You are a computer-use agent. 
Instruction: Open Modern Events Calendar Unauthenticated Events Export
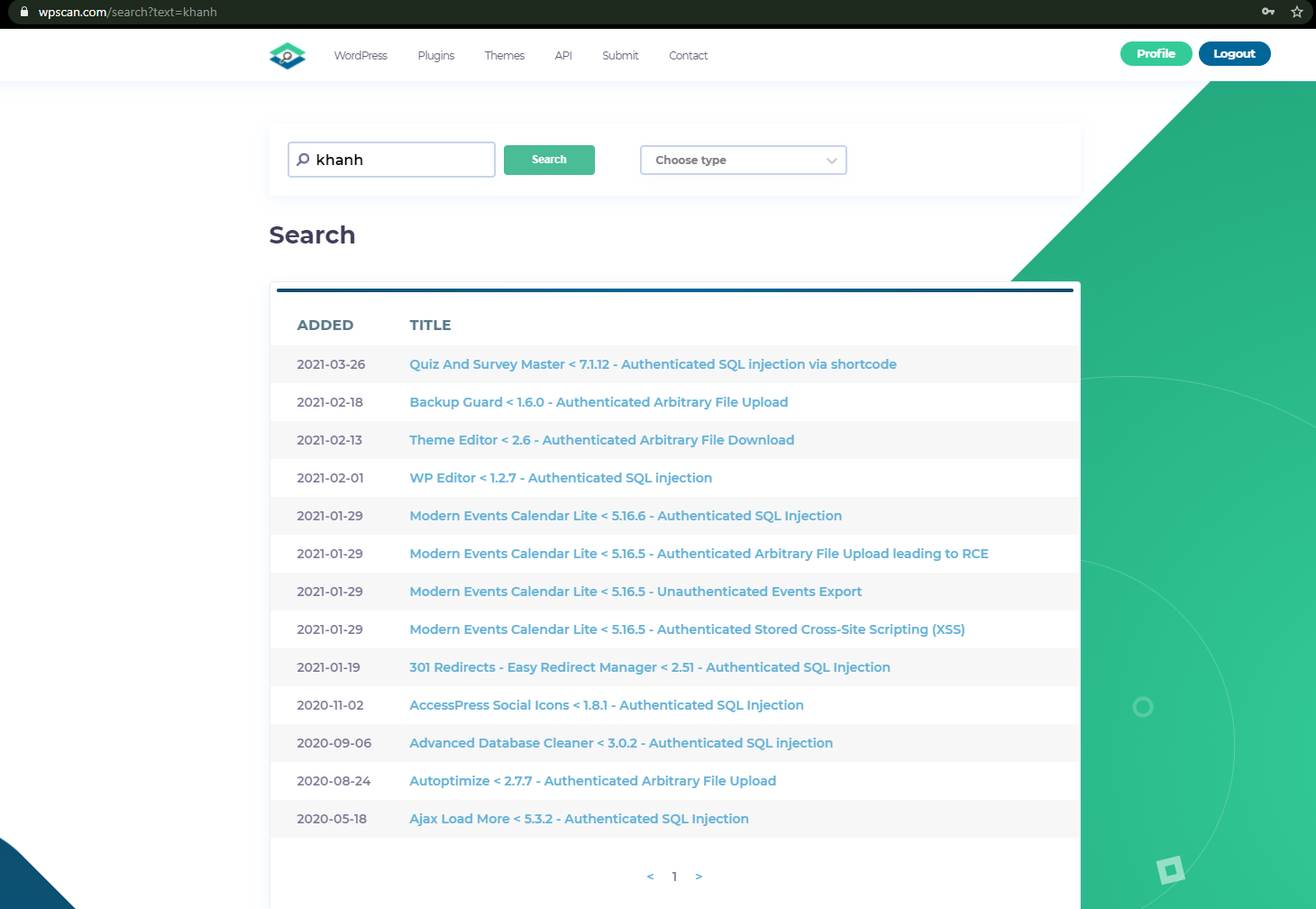pyautogui.click(x=635, y=592)
